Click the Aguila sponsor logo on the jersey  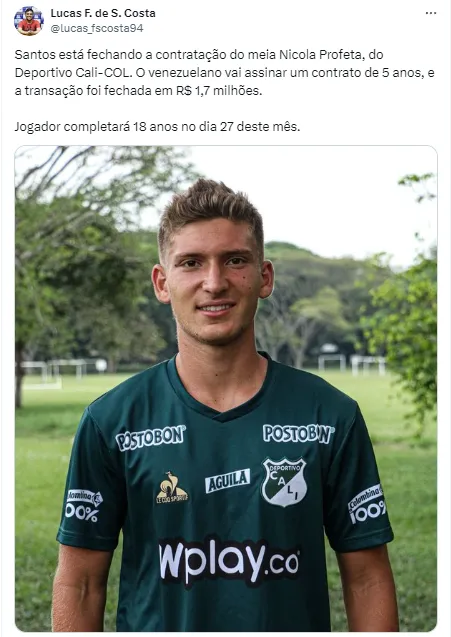pos(228,480)
